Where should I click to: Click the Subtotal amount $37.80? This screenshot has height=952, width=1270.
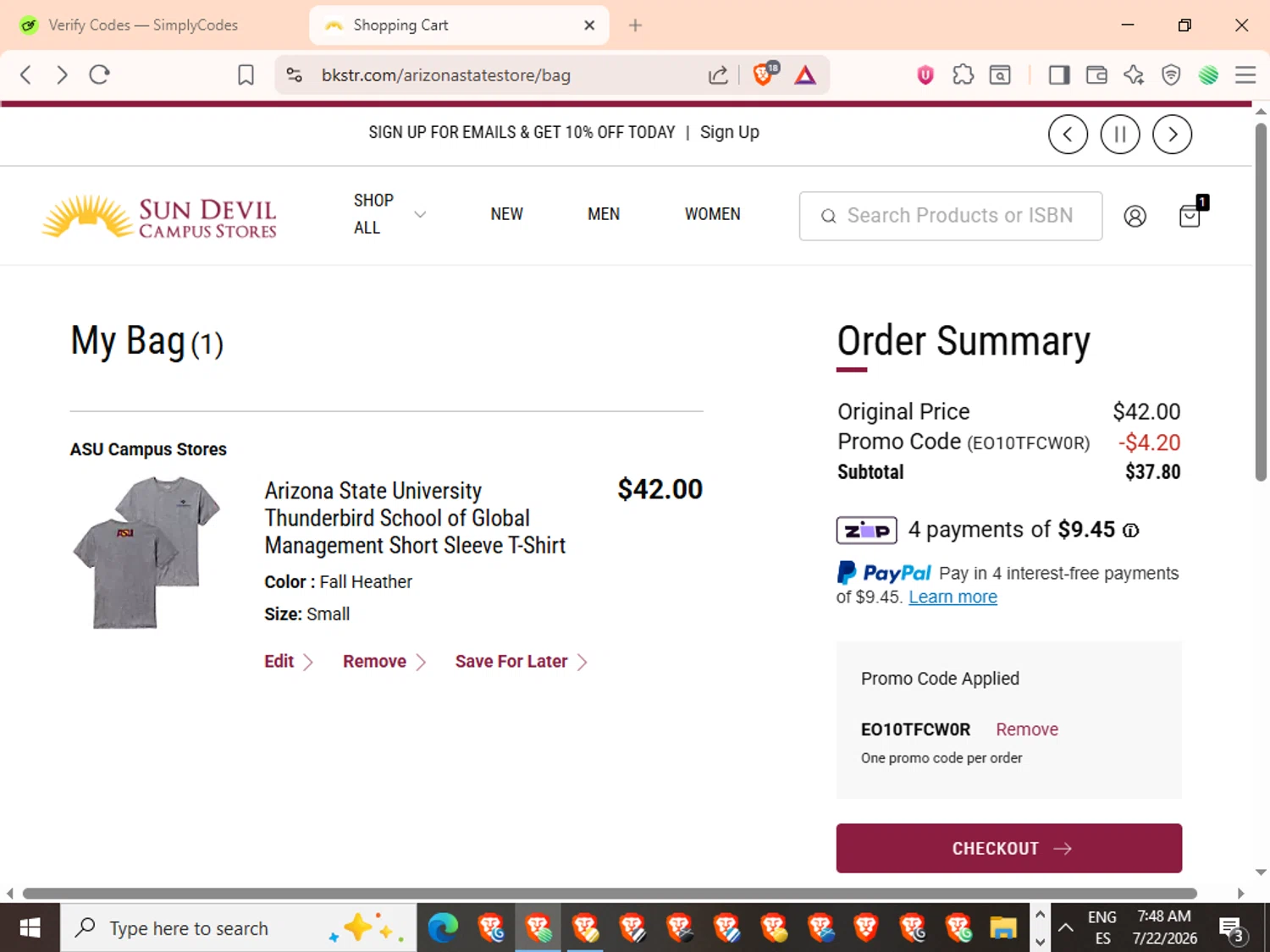point(1152,472)
